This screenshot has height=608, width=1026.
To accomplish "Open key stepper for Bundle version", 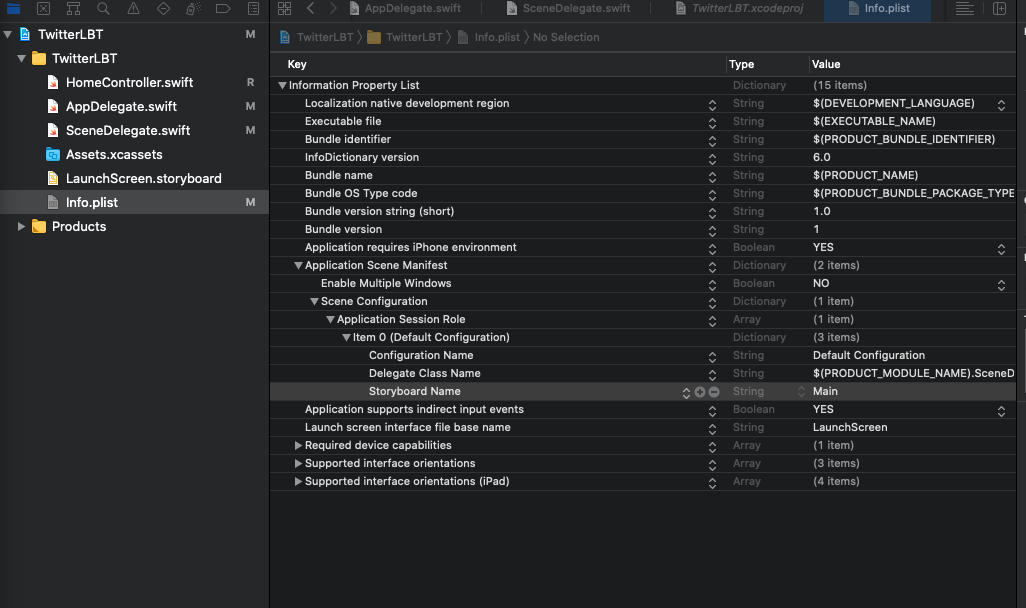I will [713, 230].
